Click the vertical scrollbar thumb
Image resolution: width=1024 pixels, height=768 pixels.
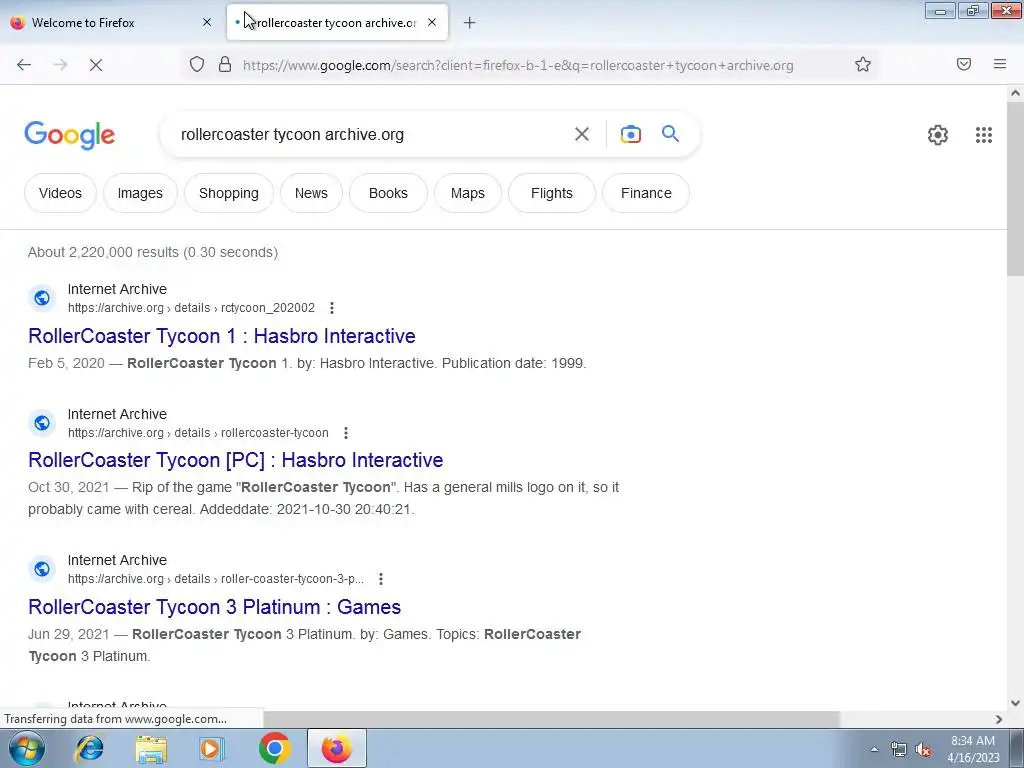point(1015,189)
